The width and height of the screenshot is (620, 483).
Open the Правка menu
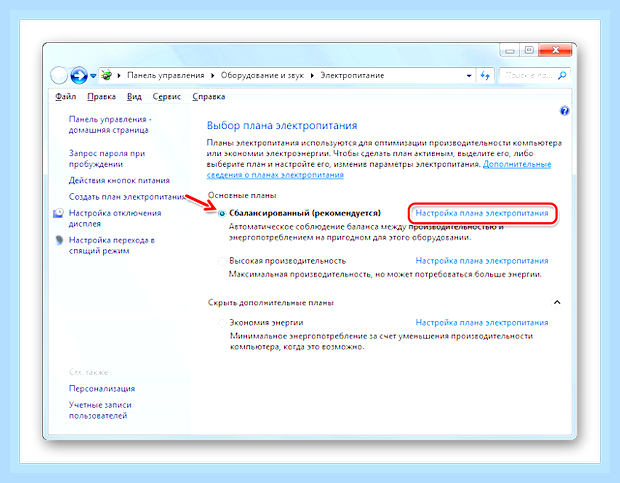(x=101, y=96)
